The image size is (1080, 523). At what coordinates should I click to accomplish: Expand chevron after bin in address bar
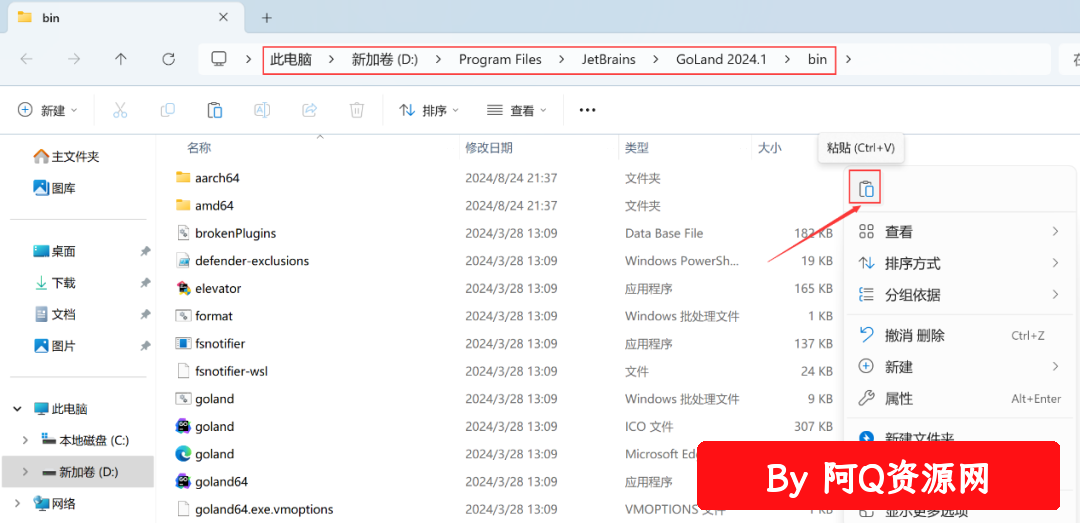849,59
